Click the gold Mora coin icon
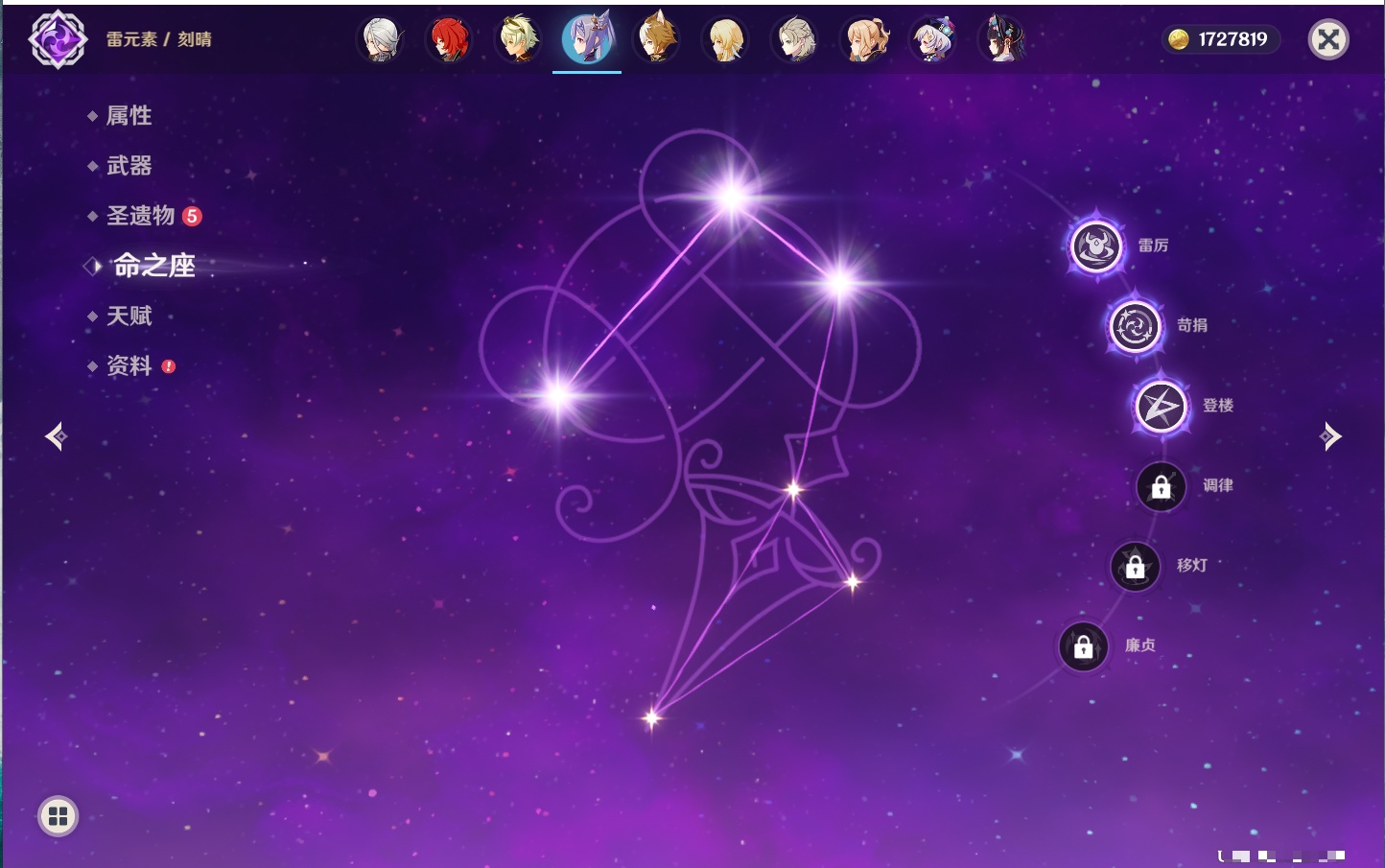This screenshot has width=1385, height=868. point(1179,39)
